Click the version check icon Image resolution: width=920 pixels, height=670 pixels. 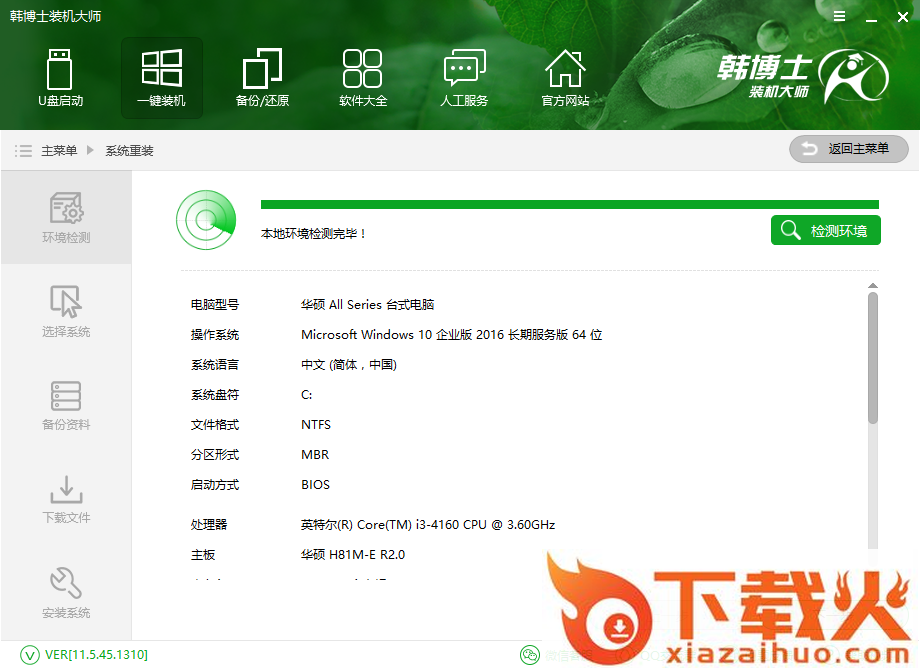click(29, 655)
